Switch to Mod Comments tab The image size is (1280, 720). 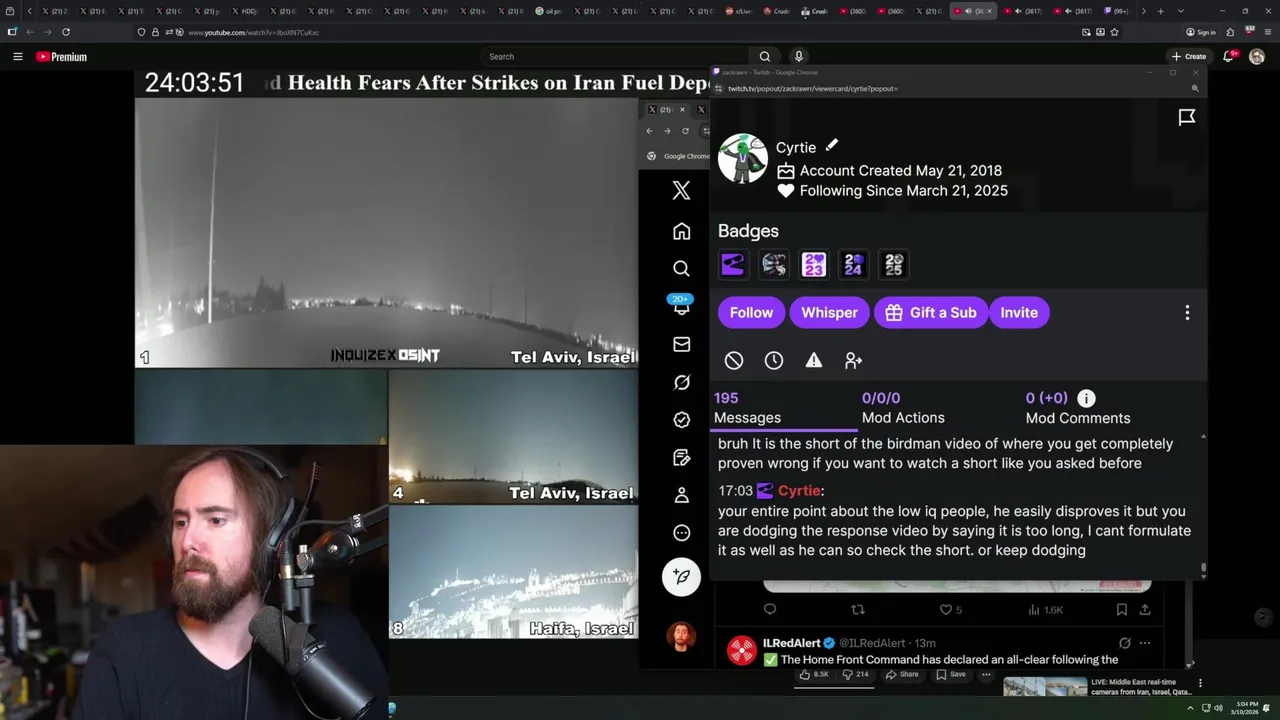click(1078, 408)
